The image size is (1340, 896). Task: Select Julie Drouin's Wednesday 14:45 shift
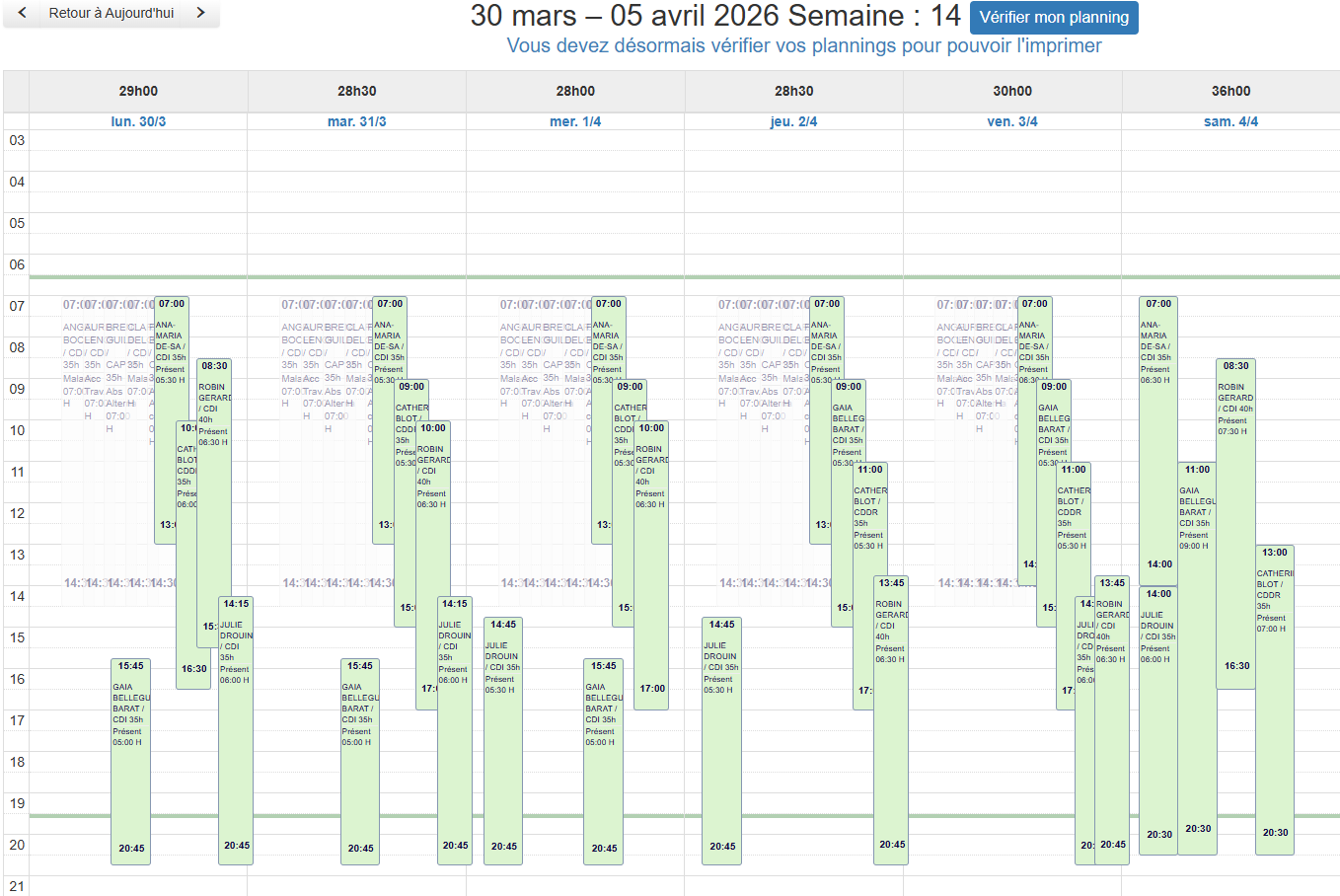(502, 740)
